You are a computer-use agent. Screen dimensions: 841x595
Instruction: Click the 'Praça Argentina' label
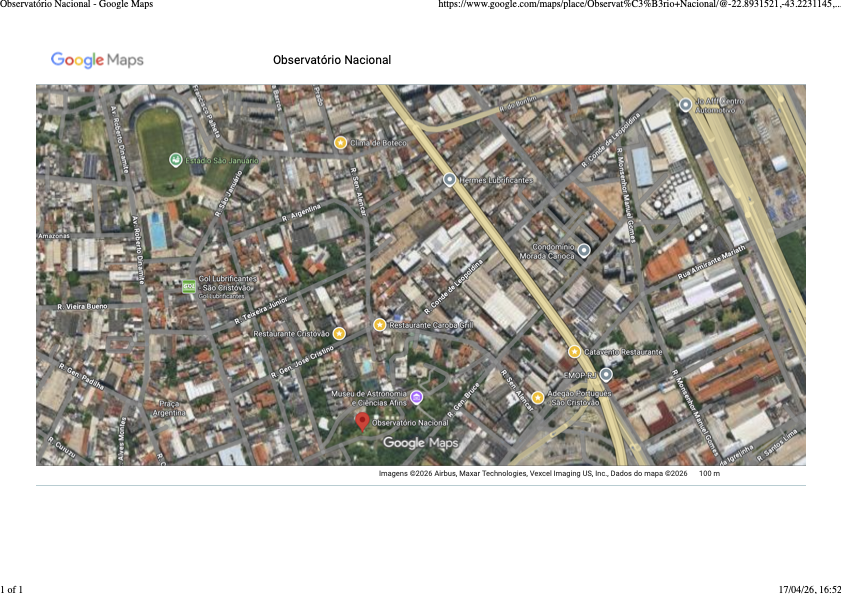pyautogui.click(x=169, y=408)
